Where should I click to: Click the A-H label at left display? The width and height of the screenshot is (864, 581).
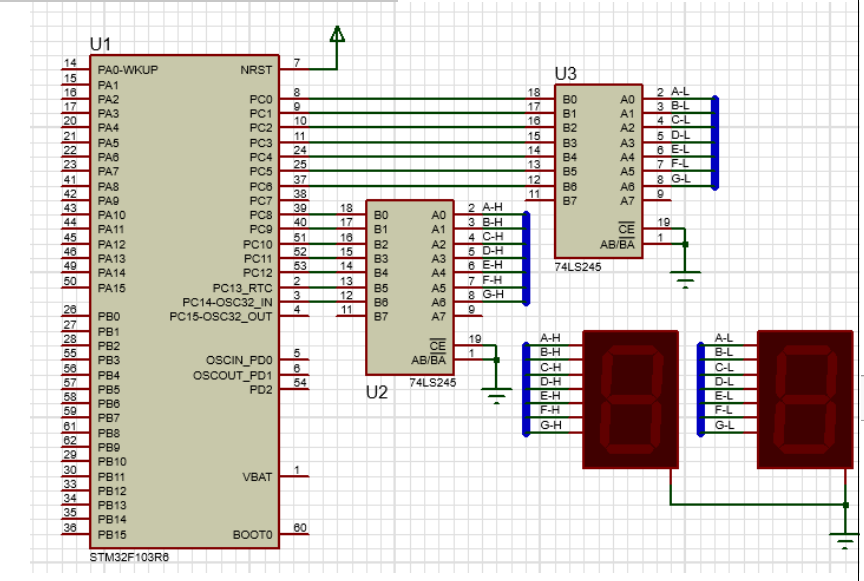[x=550, y=338]
